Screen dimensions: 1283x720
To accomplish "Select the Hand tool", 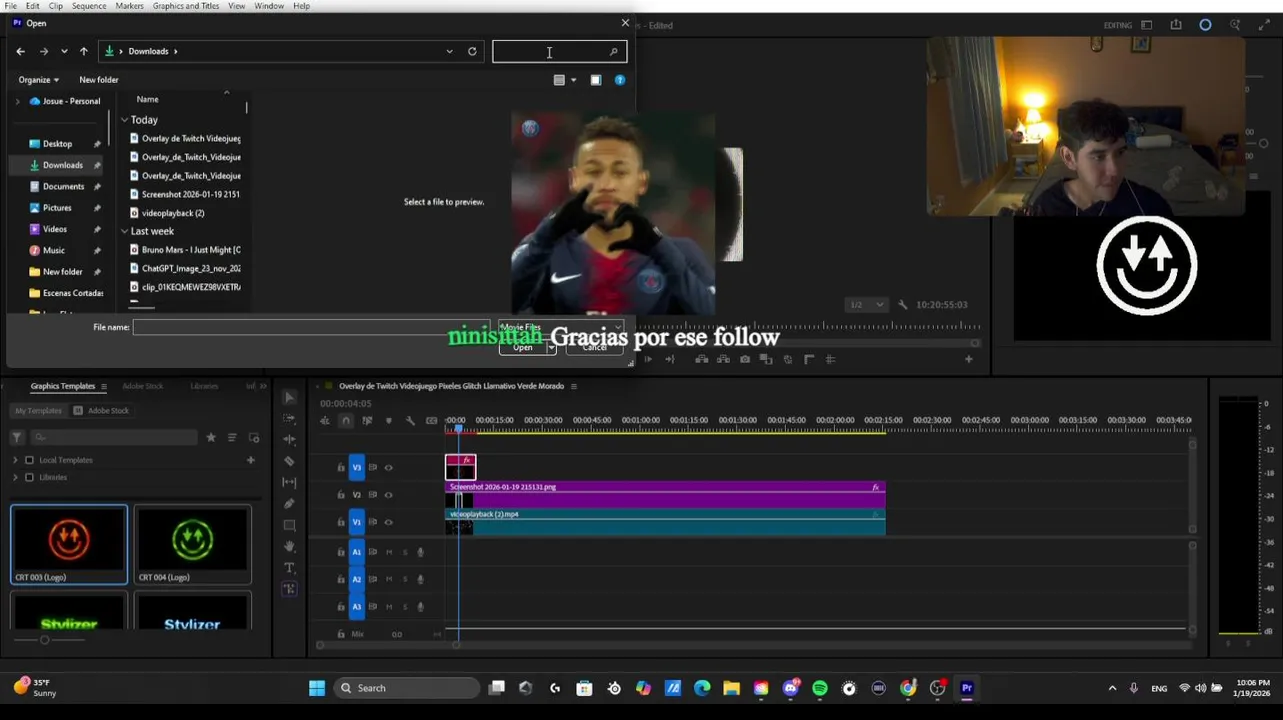I will click(289, 546).
